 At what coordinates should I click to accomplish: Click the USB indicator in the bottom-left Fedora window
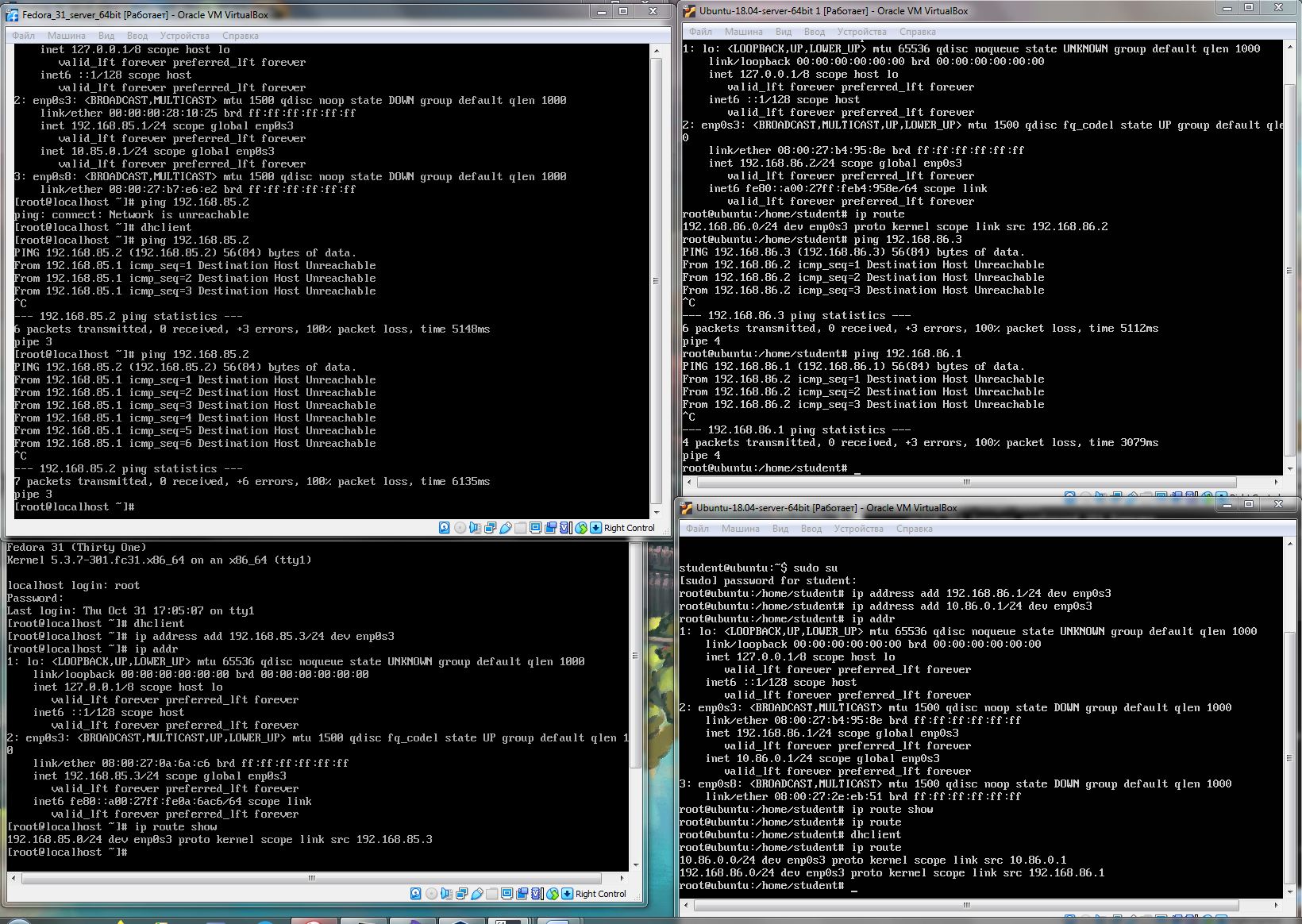(x=476, y=894)
